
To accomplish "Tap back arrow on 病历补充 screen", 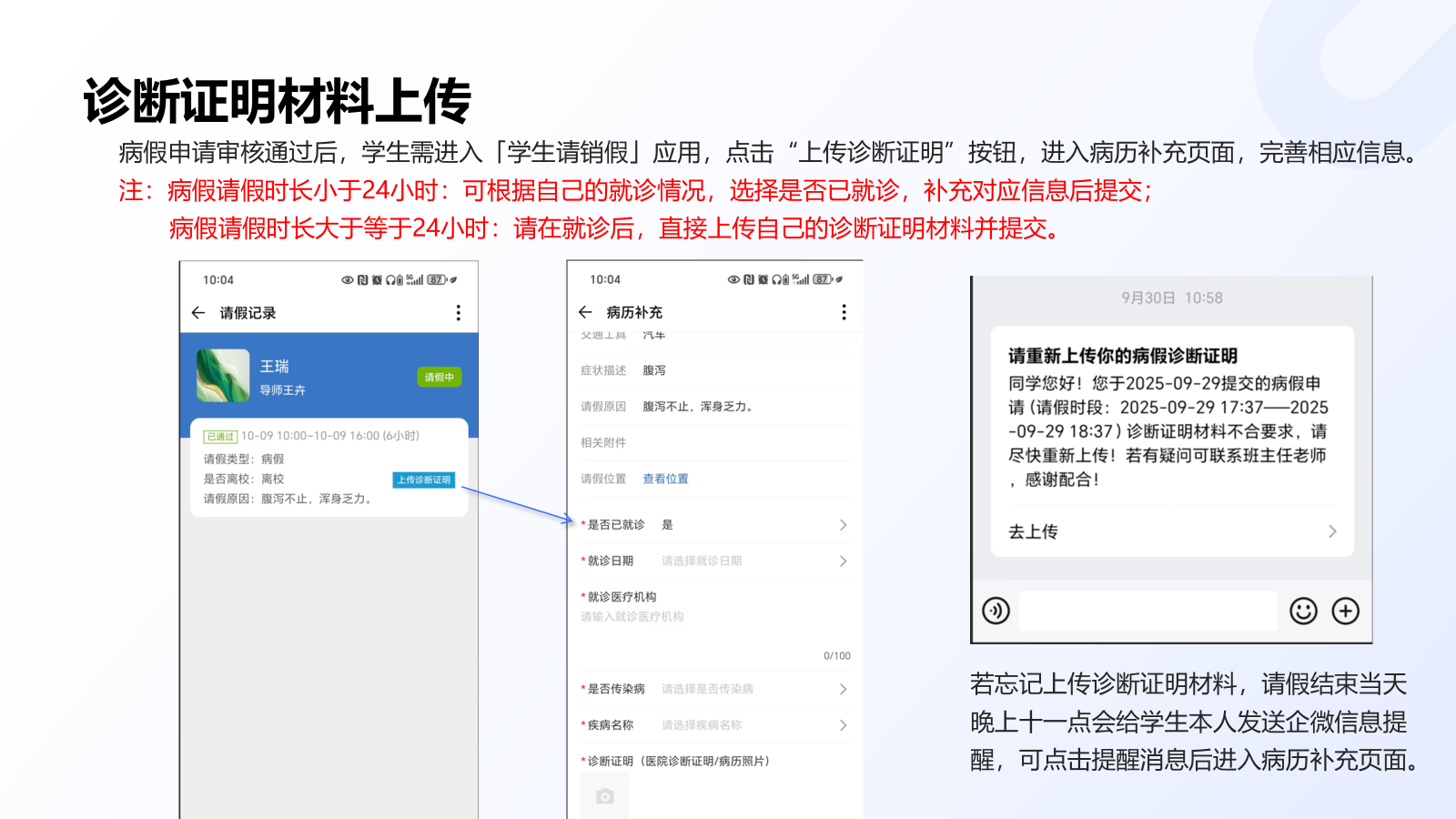I will pos(585,312).
